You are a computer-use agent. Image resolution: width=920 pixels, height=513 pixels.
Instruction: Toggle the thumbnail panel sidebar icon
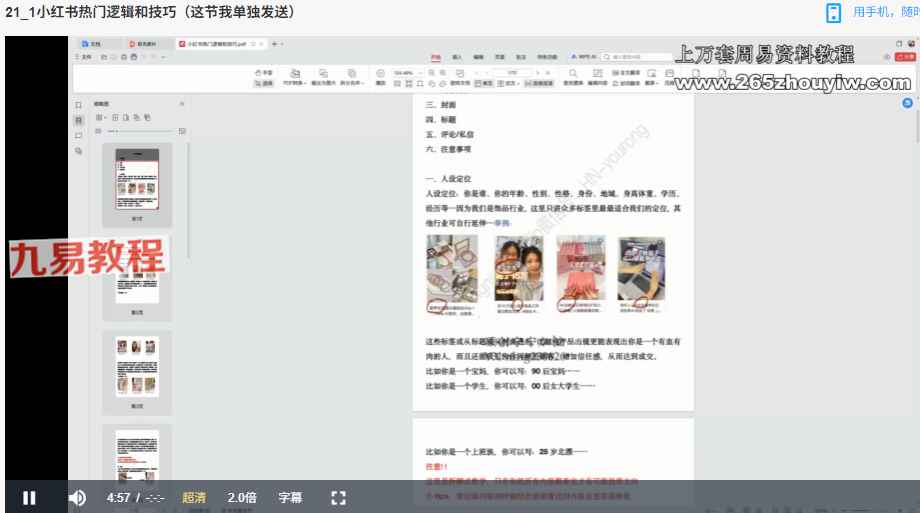[x=79, y=120]
